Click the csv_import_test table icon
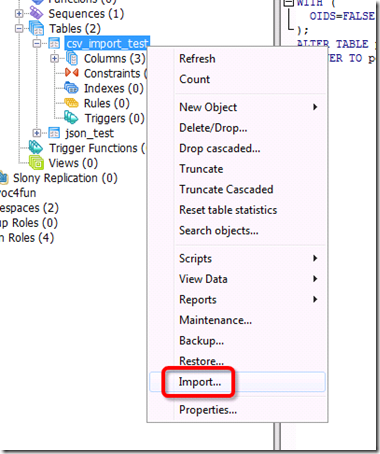The width and height of the screenshot is (380, 454). 54,43
